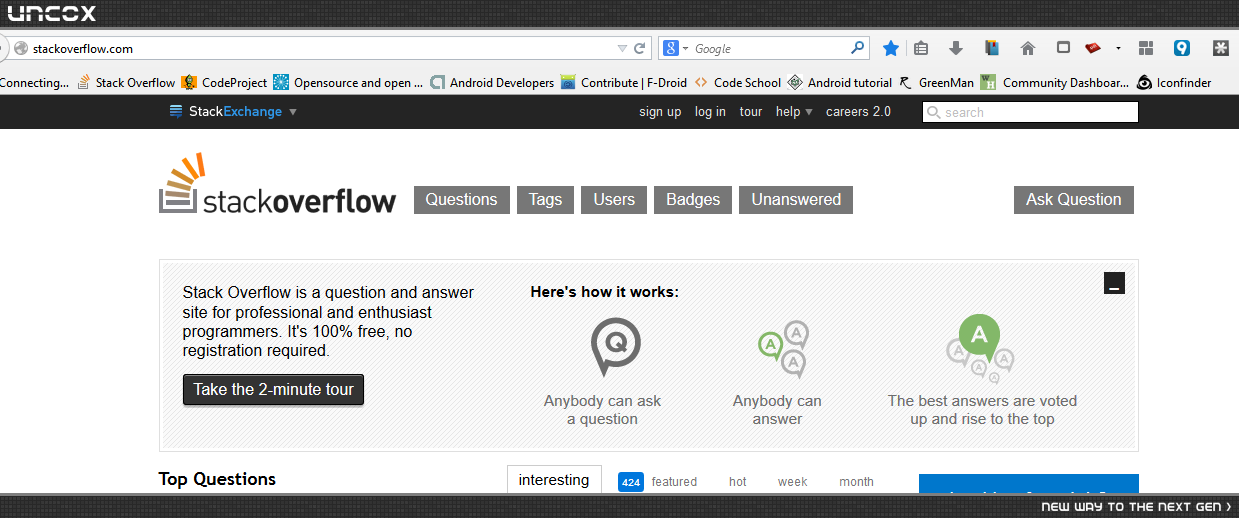Click the colored books toolbar icon
Viewport: 1239px width, 518px height.
pos(992,48)
